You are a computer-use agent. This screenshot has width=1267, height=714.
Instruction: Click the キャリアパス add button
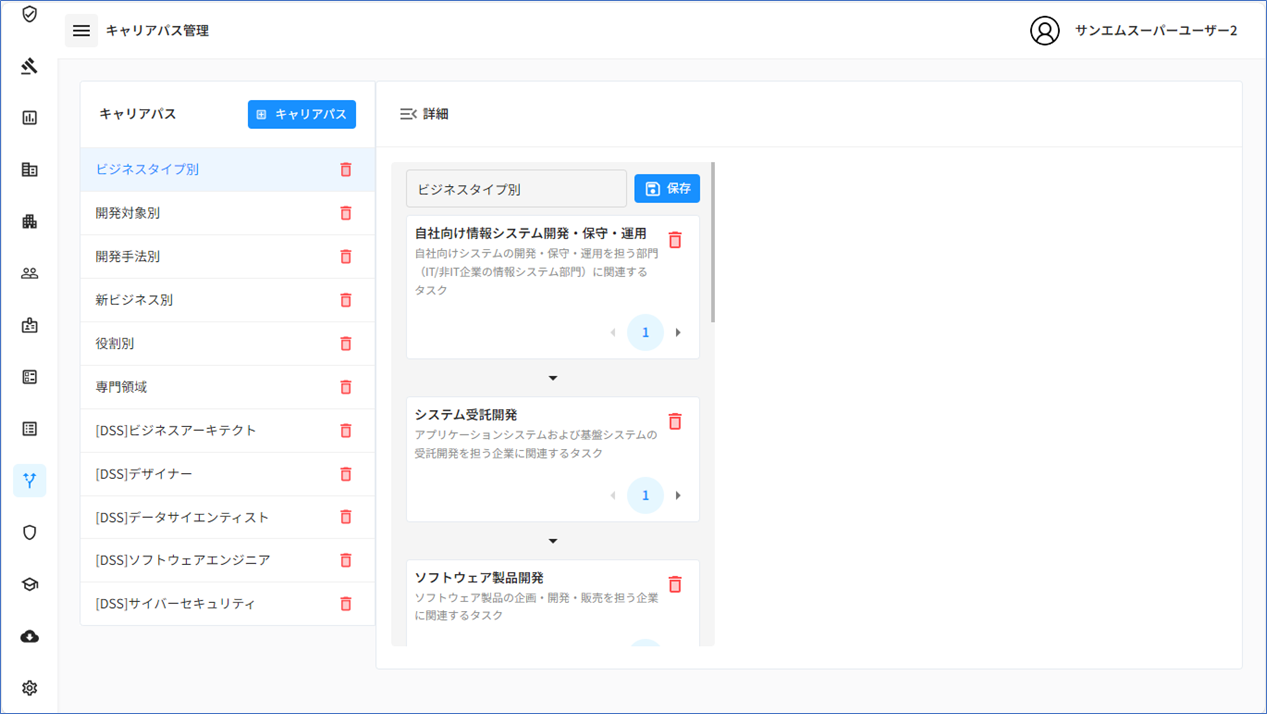click(301, 114)
